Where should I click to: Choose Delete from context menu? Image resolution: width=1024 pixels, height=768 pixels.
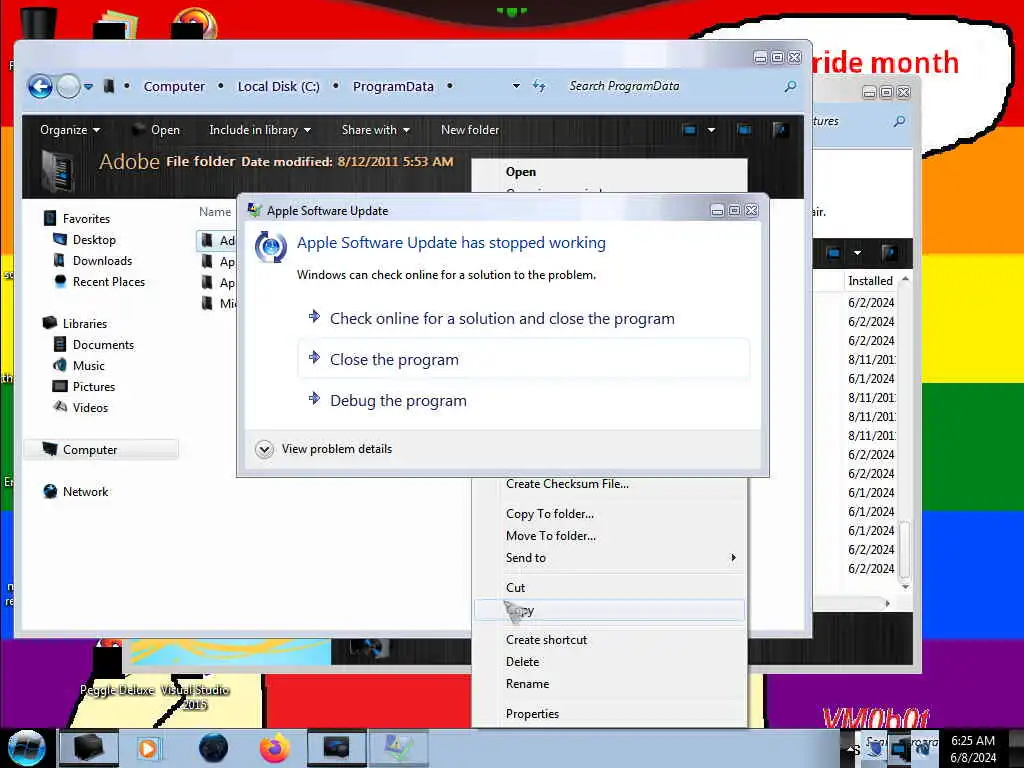point(609,662)
